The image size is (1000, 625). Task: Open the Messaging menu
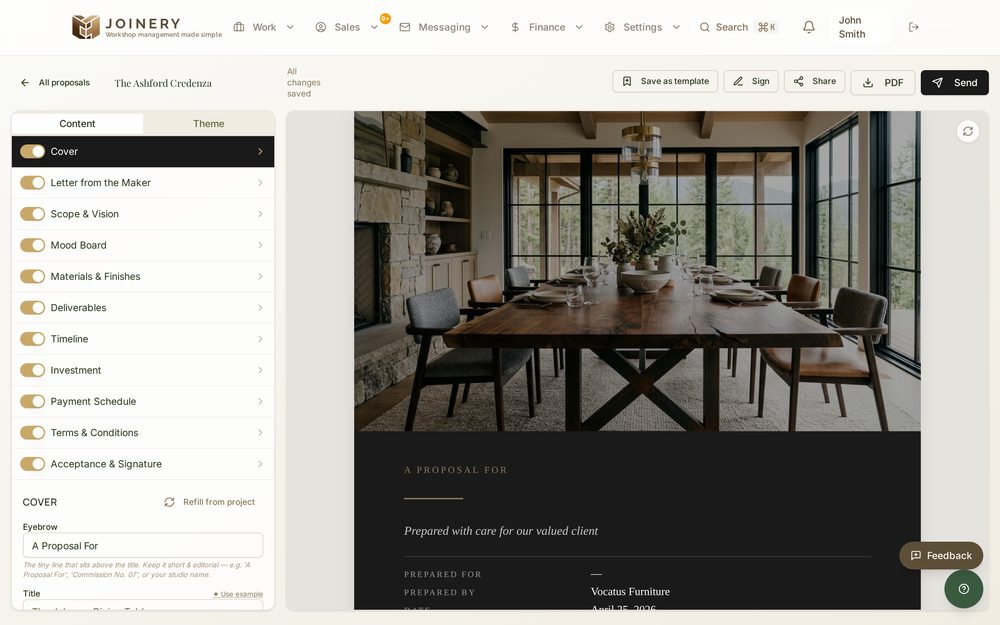tap(444, 27)
